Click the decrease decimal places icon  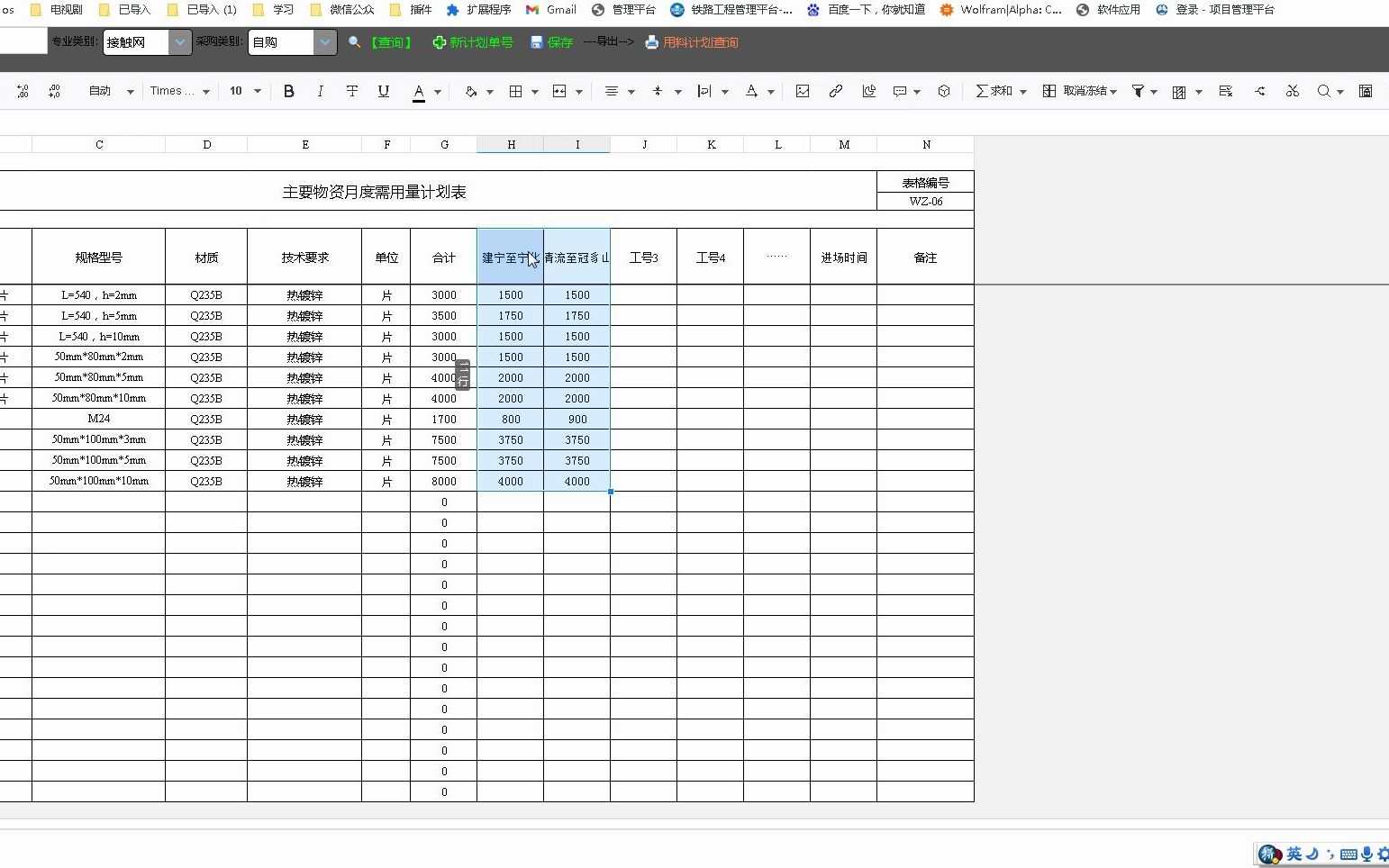[54, 91]
